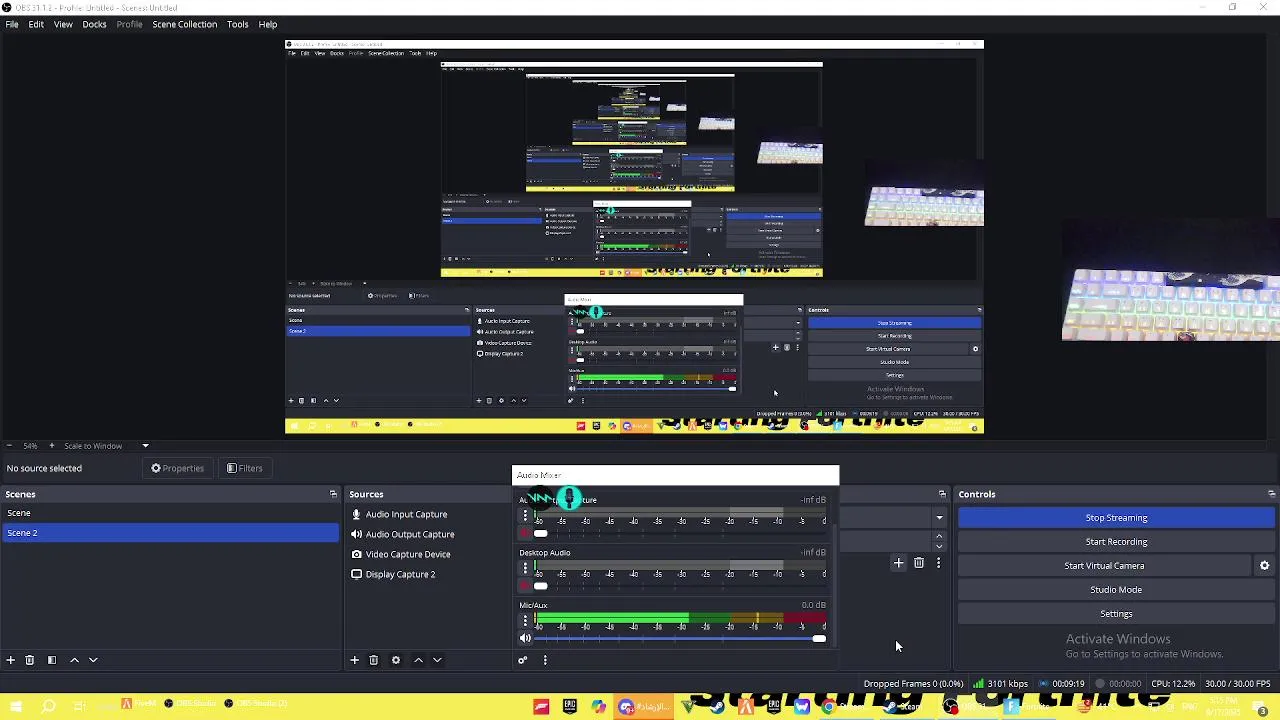Image resolution: width=1280 pixels, height=720 pixels.
Task: Zoom out preview minus button
Action: [x=9, y=446]
